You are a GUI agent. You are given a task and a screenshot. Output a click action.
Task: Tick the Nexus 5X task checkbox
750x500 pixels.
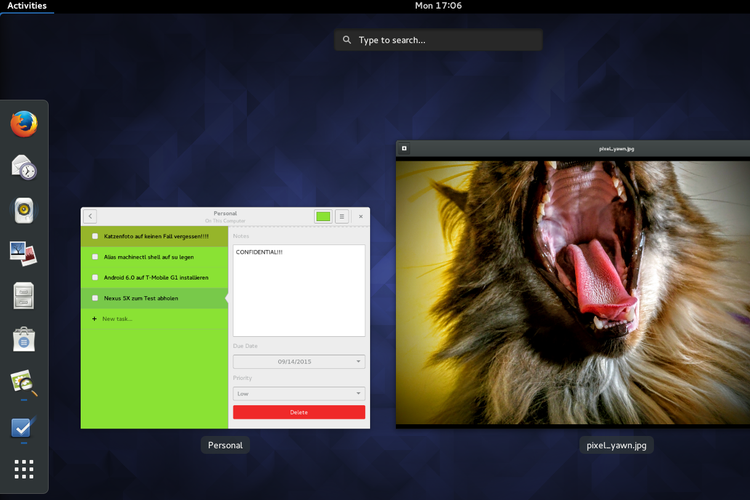tap(95, 298)
